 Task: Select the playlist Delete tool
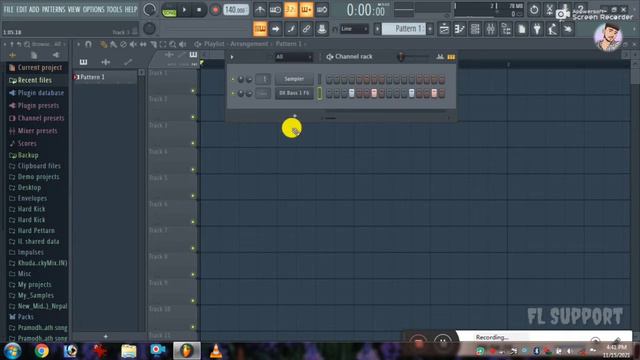coord(123,44)
